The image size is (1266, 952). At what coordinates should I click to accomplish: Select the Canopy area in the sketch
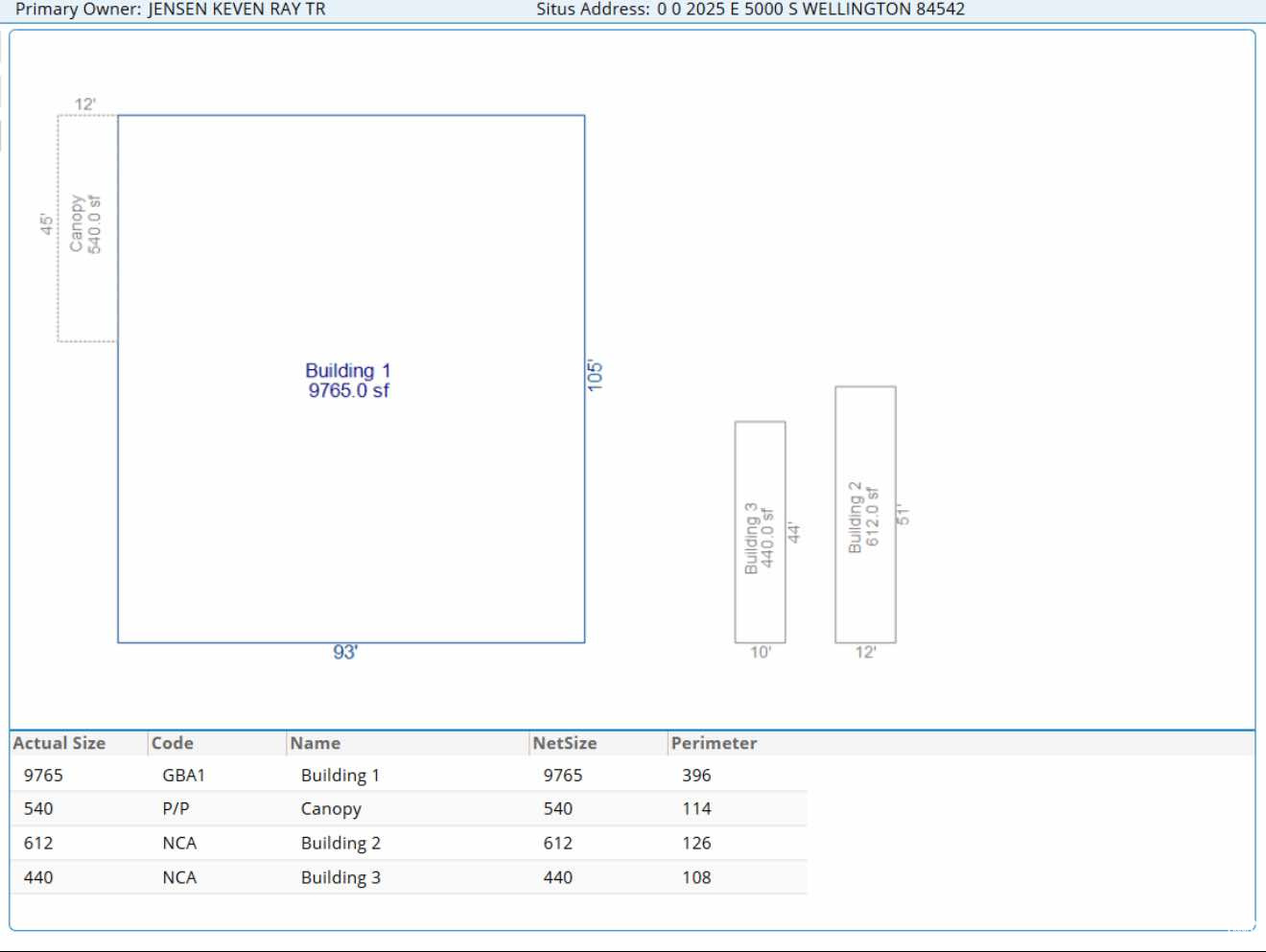(x=86, y=226)
